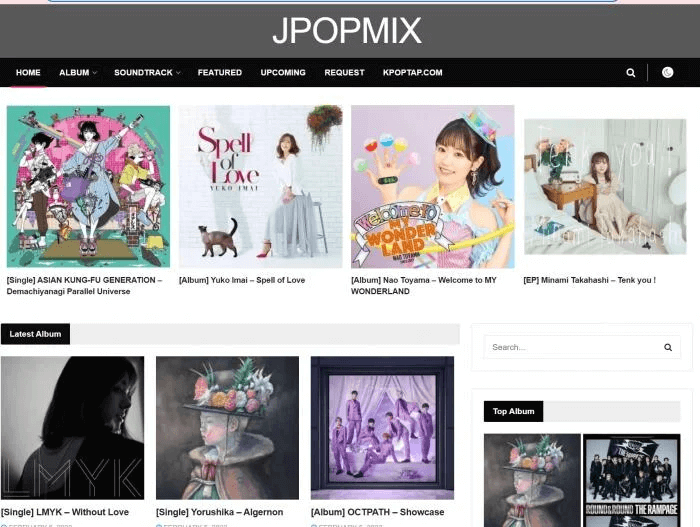
Task: Open the search icon in navigation bar
Action: click(x=630, y=72)
